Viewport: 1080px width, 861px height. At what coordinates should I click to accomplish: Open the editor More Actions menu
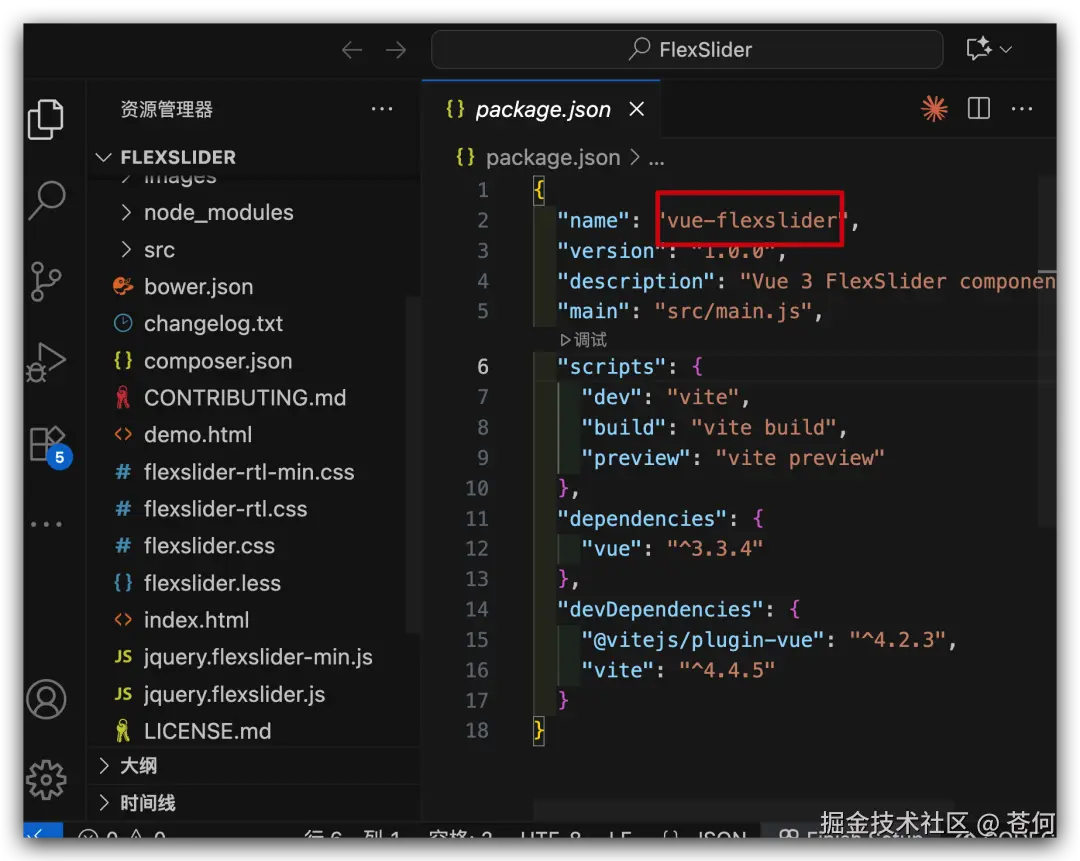1022,108
